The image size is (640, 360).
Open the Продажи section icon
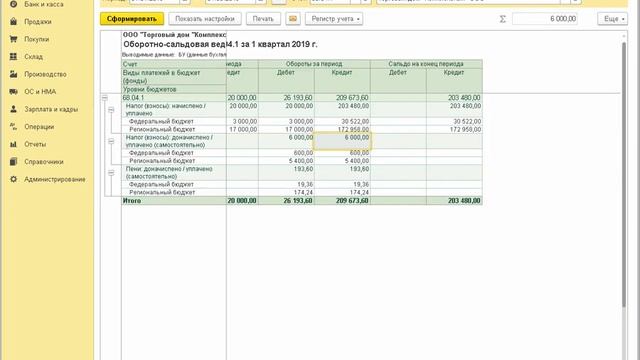point(13,22)
